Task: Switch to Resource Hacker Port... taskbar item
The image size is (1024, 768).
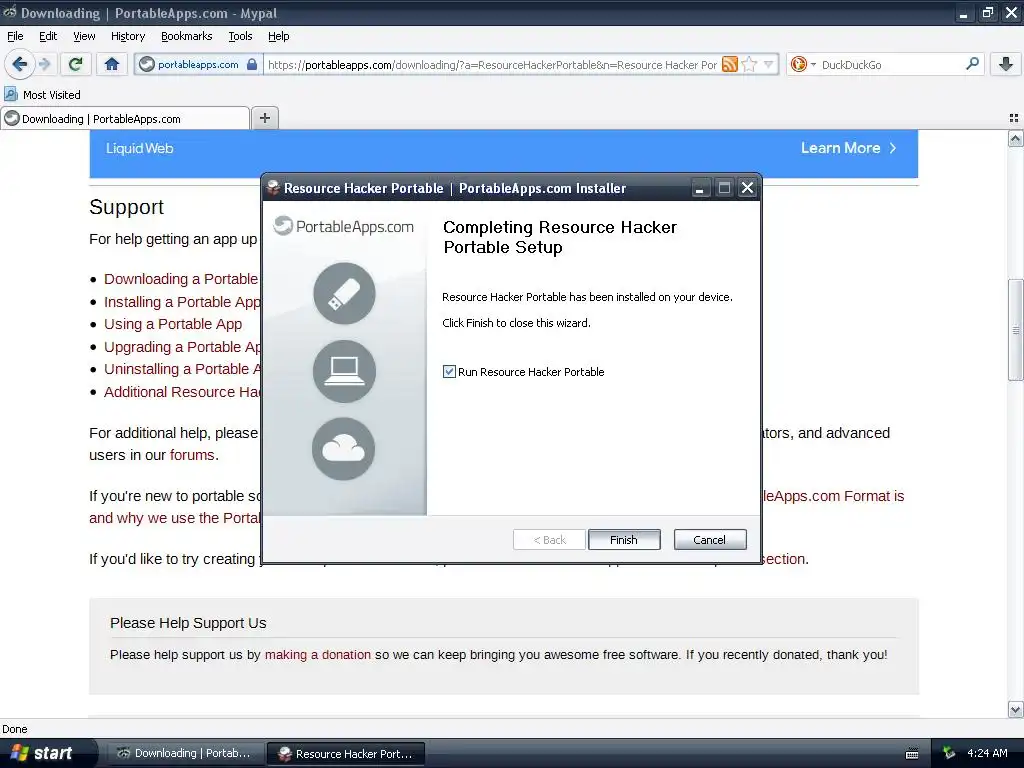Action: [x=345, y=754]
